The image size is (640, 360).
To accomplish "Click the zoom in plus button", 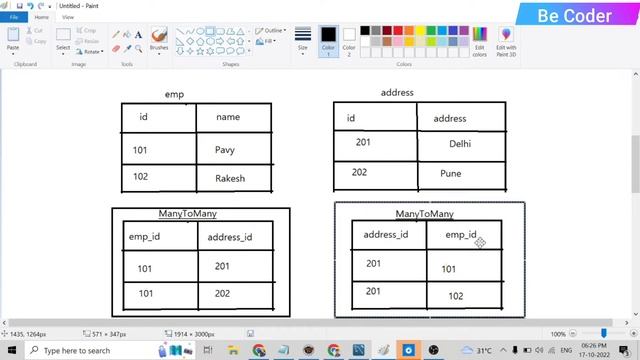I will (x=633, y=334).
